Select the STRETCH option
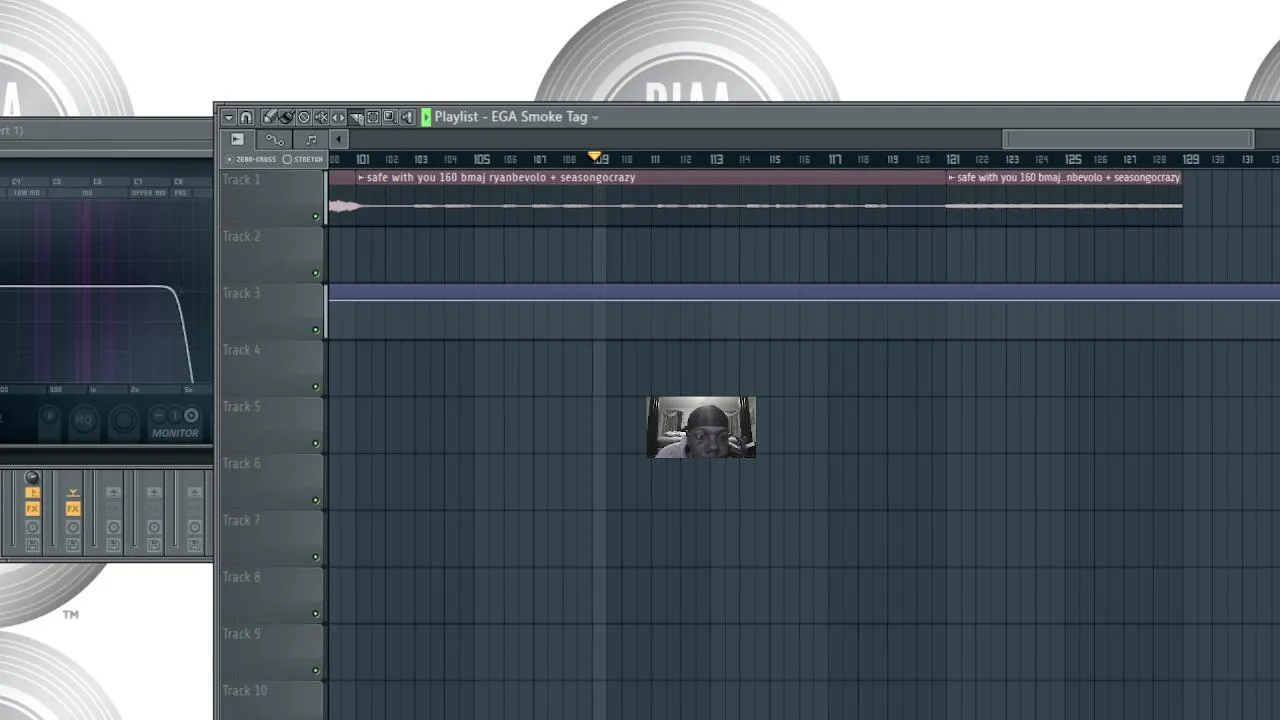 [x=303, y=159]
